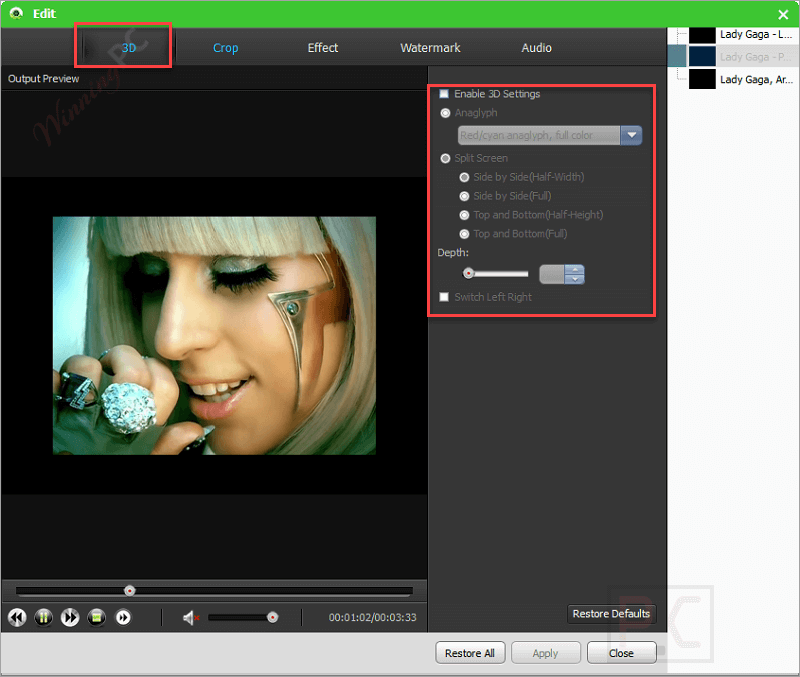The height and width of the screenshot is (677, 800).
Task: Mute the audio speaker icon
Action: (190, 618)
